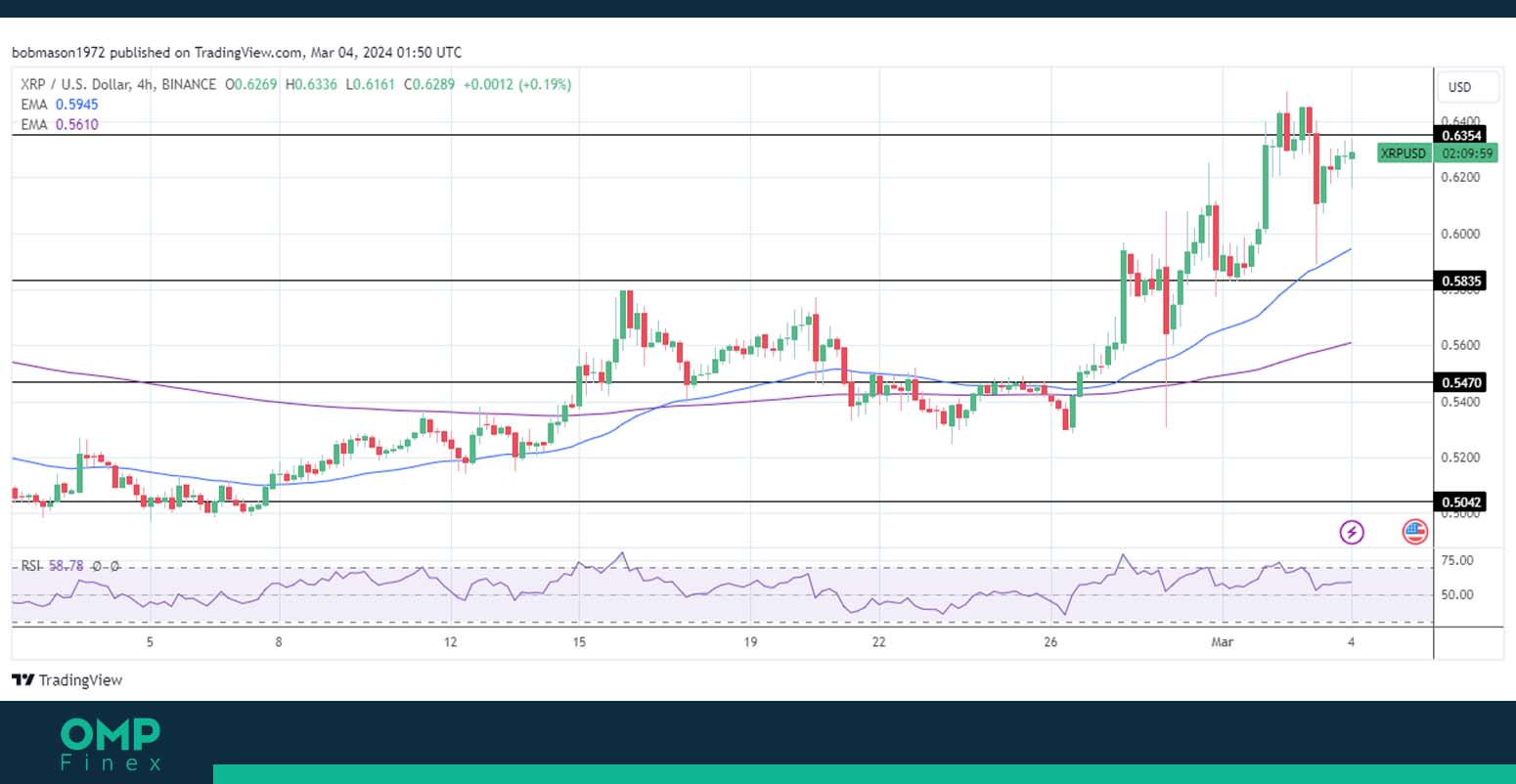Click the 0.6000 price axis value
The height and width of the screenshot is (784, 1516).
[1461, 234]
